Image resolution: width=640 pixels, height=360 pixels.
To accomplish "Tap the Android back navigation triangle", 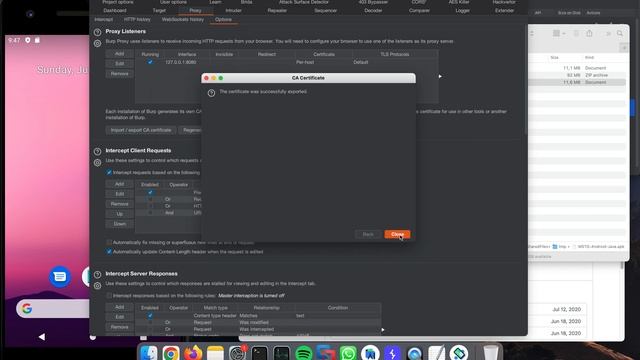I will [x=42, y=337].
